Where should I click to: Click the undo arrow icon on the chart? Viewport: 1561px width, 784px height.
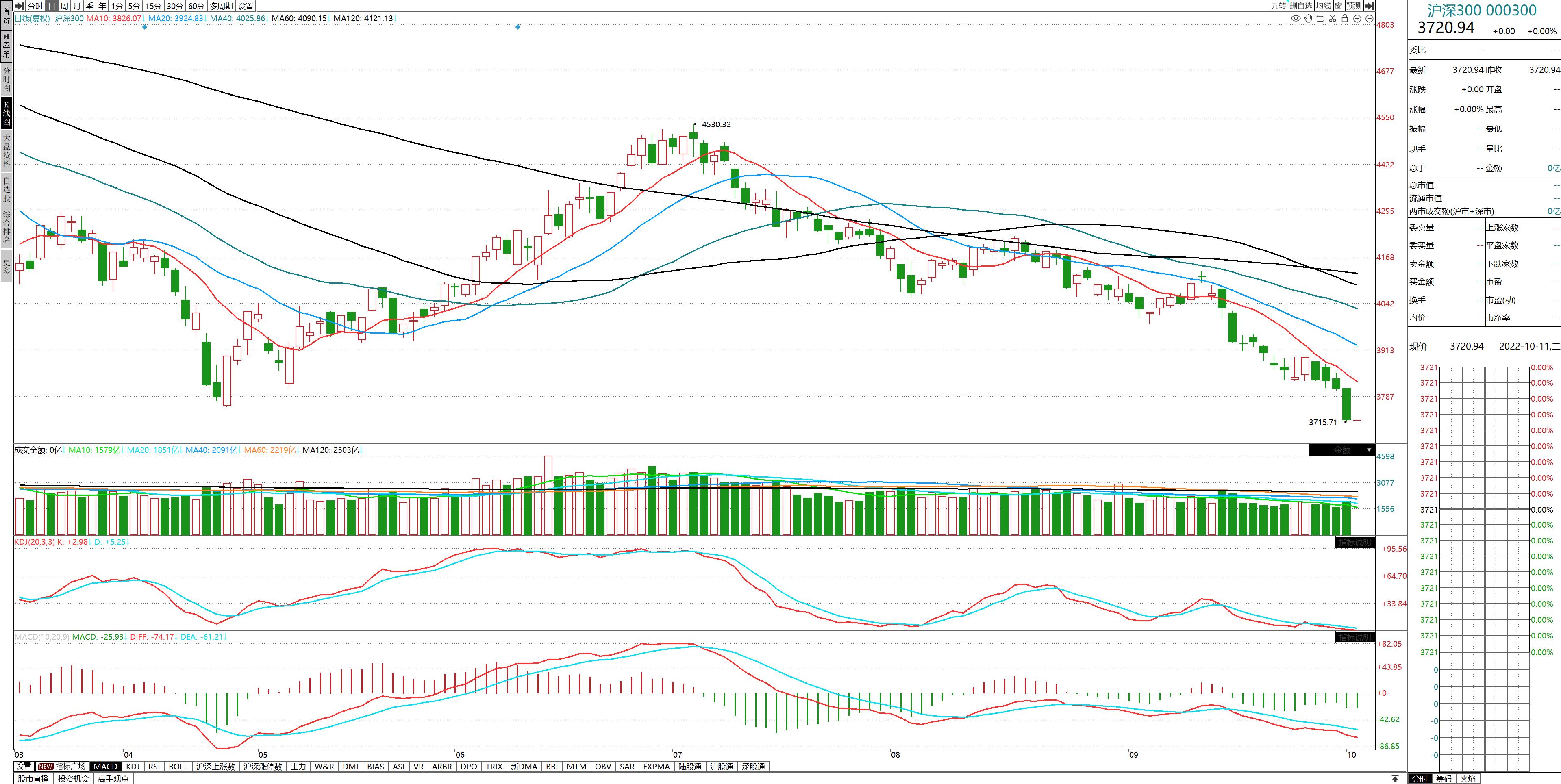click(1320, 19)
